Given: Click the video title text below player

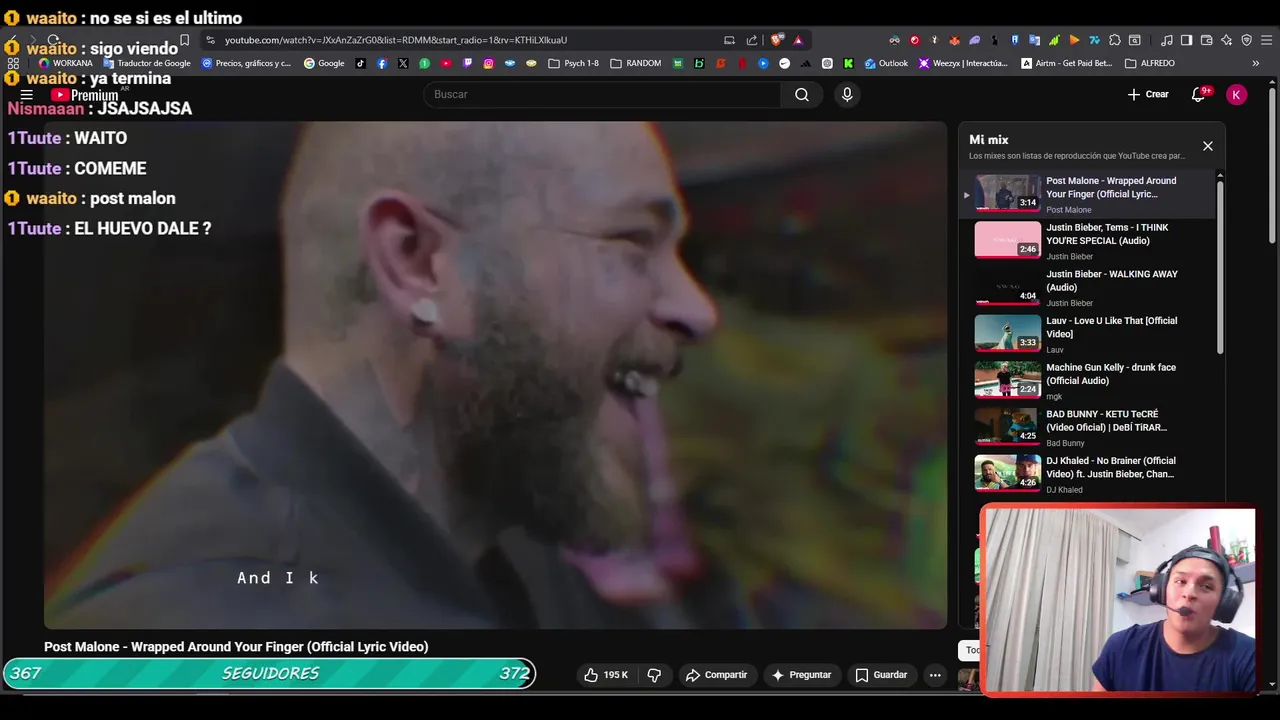Looking at the screenshot, I should (236, 647).
